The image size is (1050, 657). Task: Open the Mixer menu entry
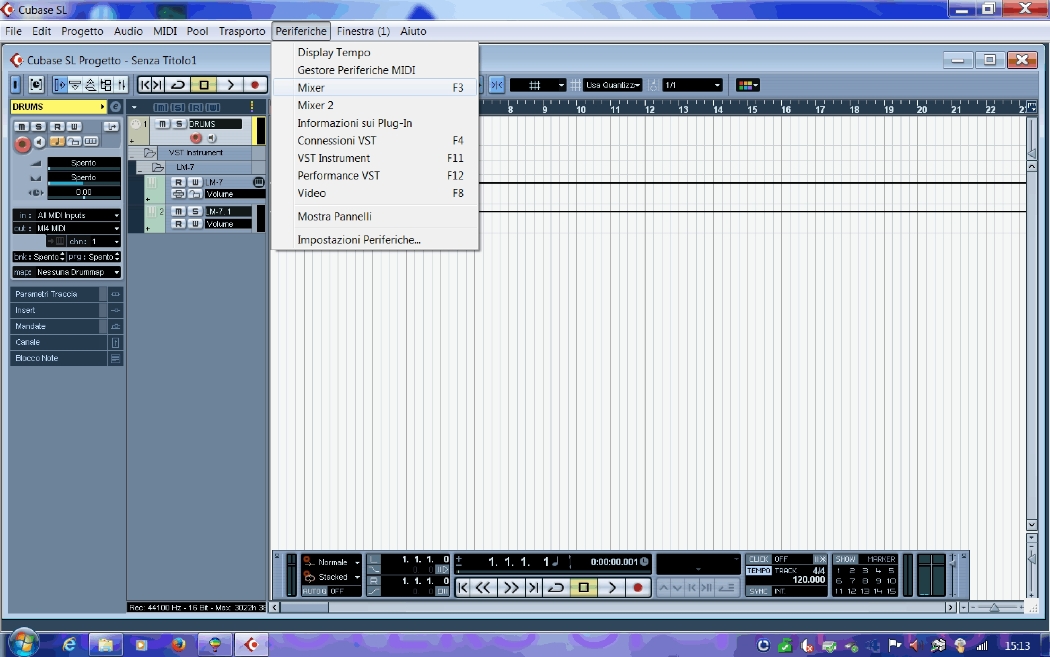[x=375, y=88]
